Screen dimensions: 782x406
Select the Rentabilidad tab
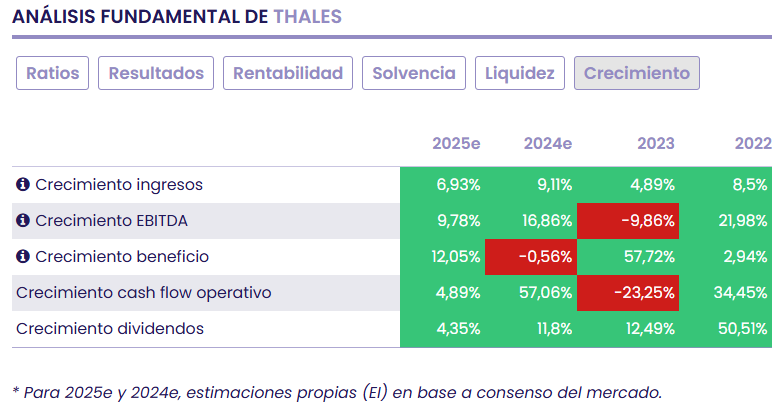(288, 73)
